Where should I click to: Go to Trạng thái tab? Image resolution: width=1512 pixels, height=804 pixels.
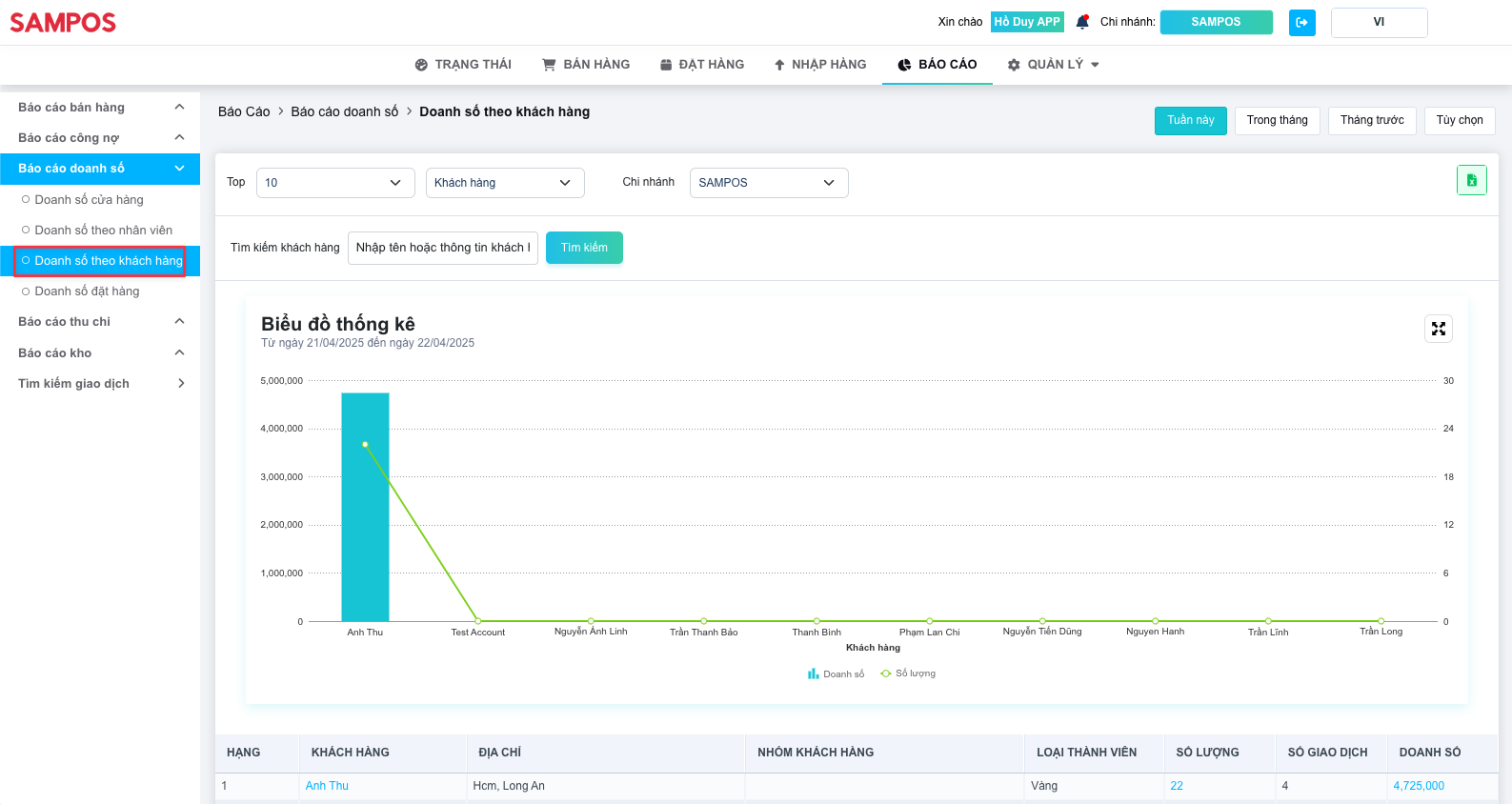coord(463,65)
